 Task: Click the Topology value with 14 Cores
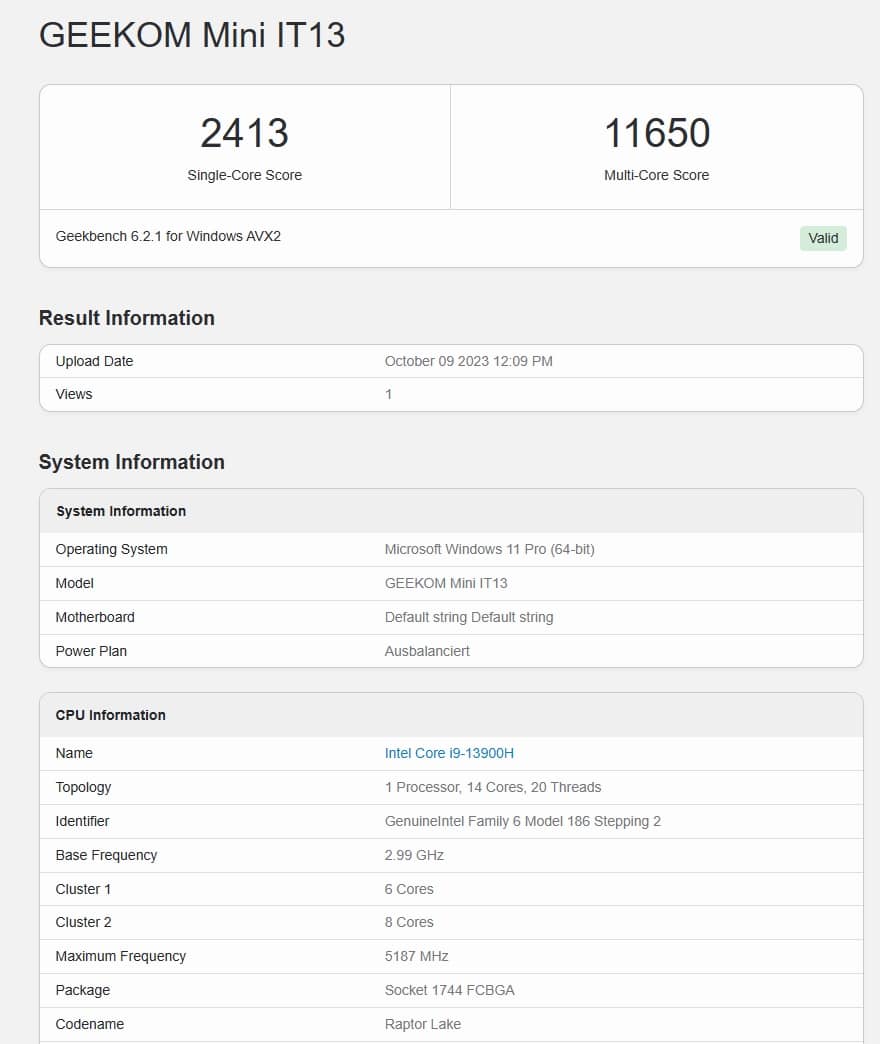click(493, 787)
